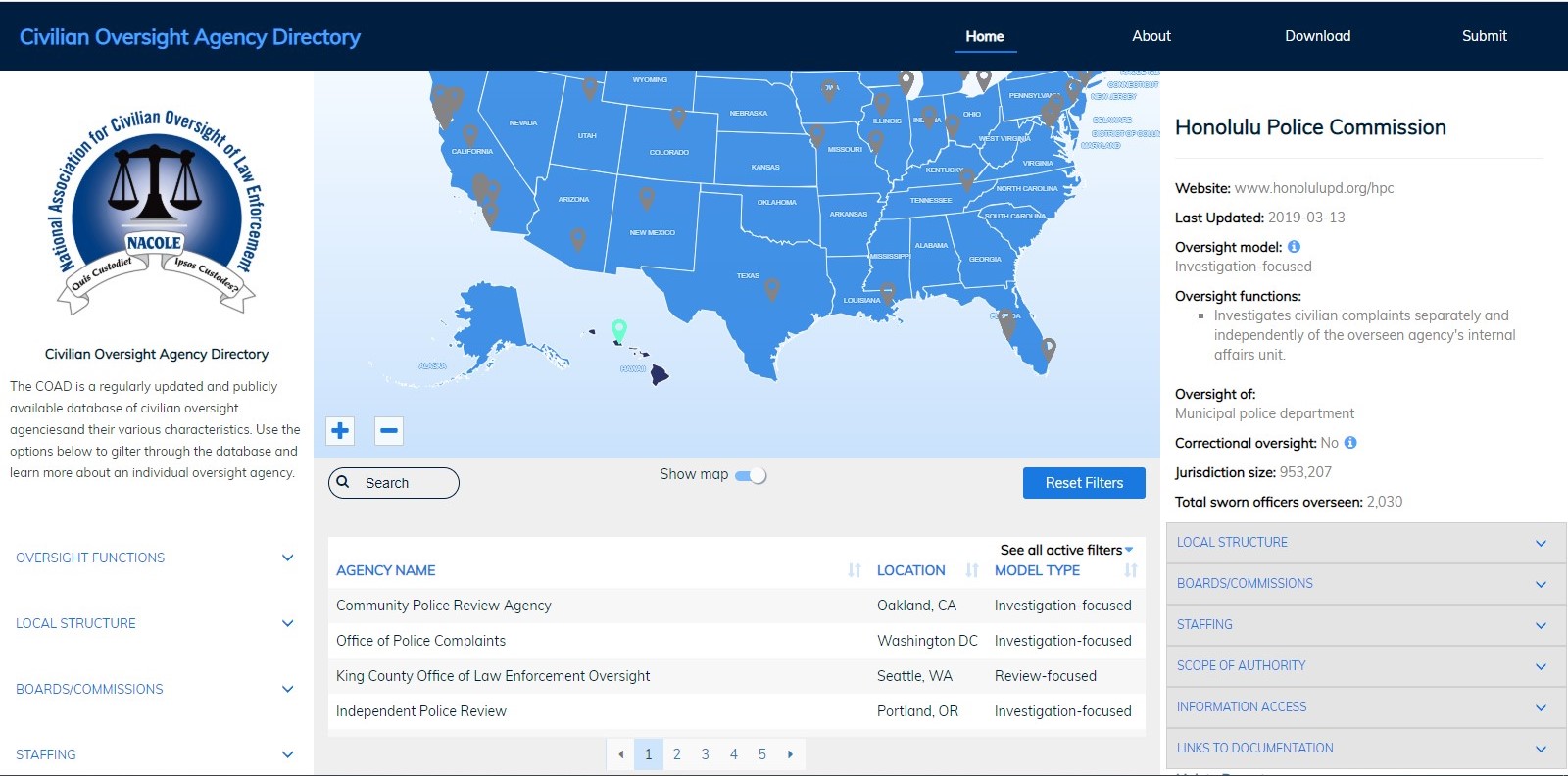Expand Links to Documentation section
Screen dimensions: 1568x776
click(1366, 749)
